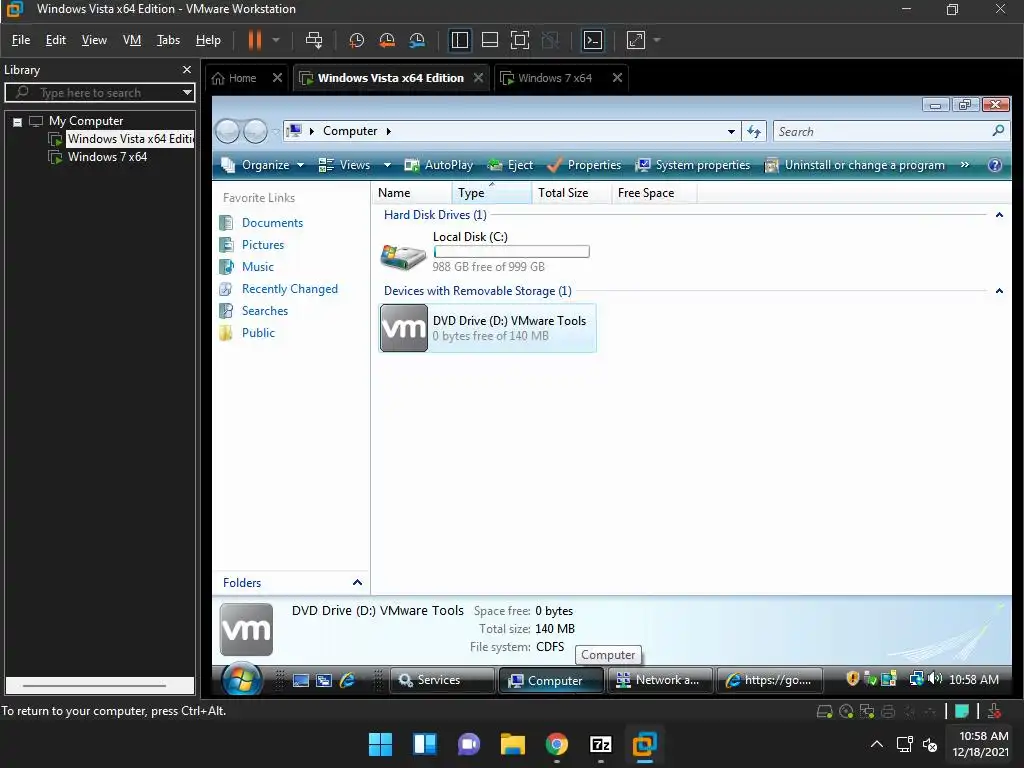Open the File menu

point(21,40)
